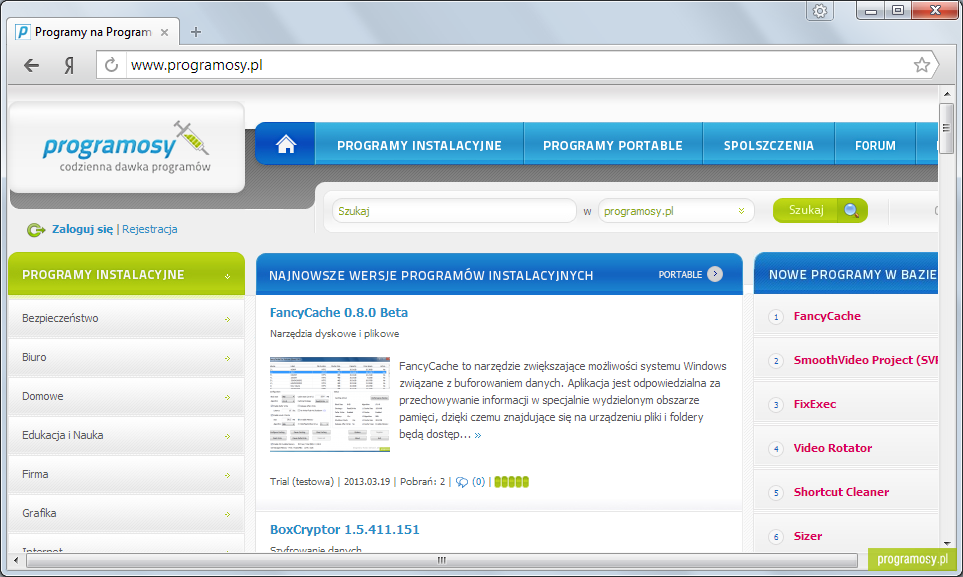963x577 pixels.
Task: Click the scroll down arrow of vertical scrollbar
Action: click(946, 544)
